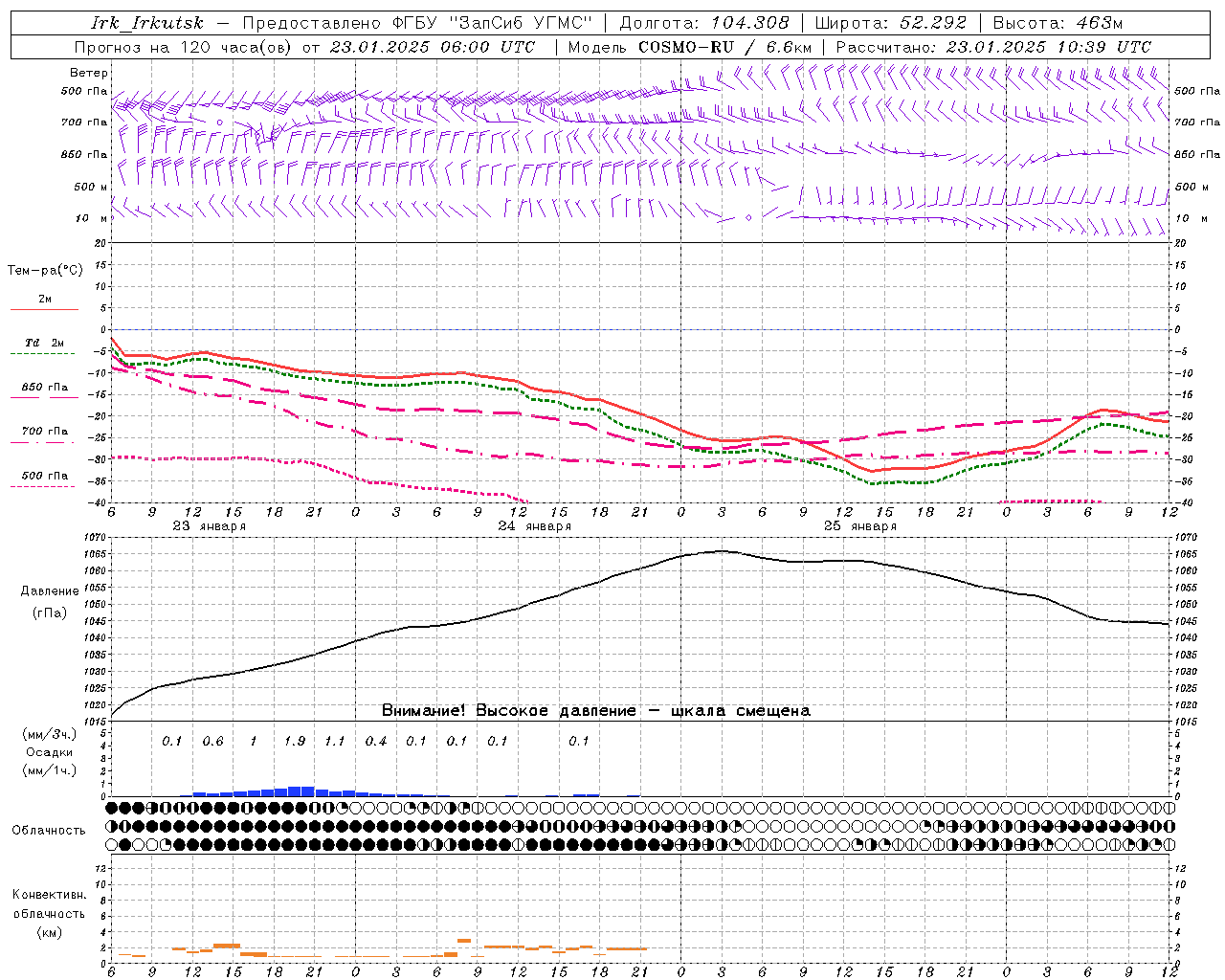Click the 1.9 precipitation amount value
This screenshot has width=1225, height=980.
click(x=295, y=741)
